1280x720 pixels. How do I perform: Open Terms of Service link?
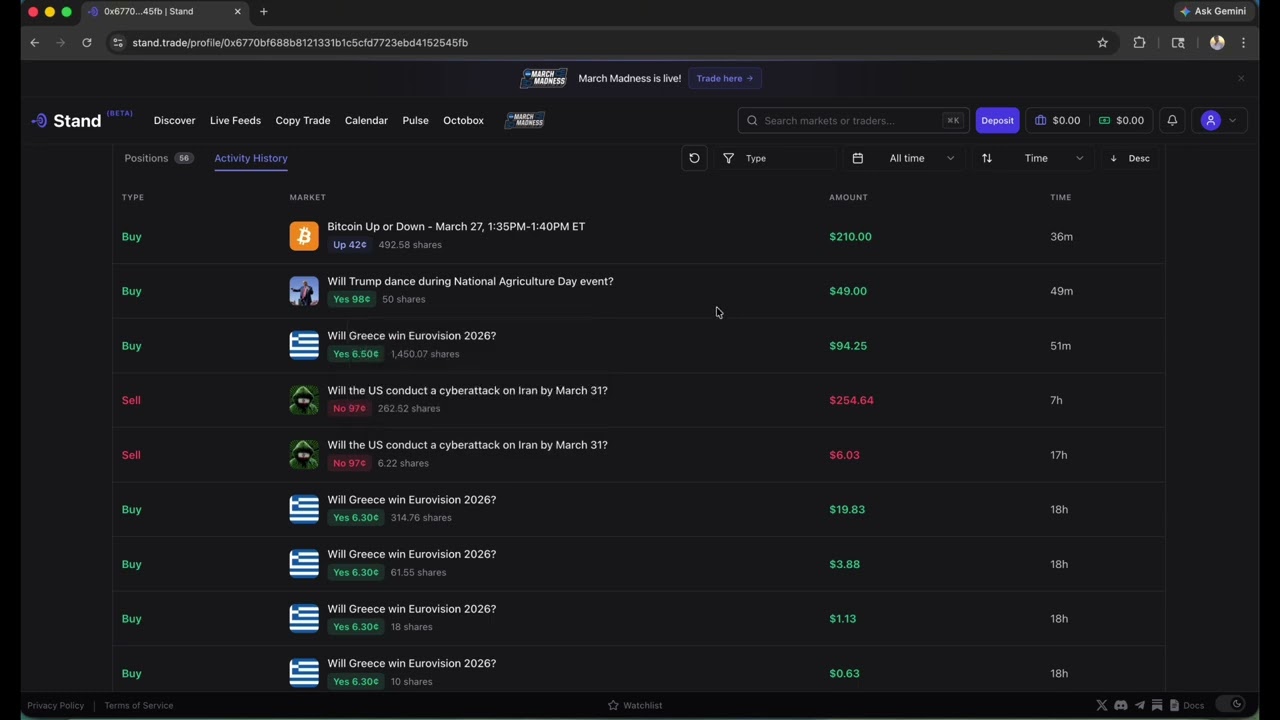(138, 705)
